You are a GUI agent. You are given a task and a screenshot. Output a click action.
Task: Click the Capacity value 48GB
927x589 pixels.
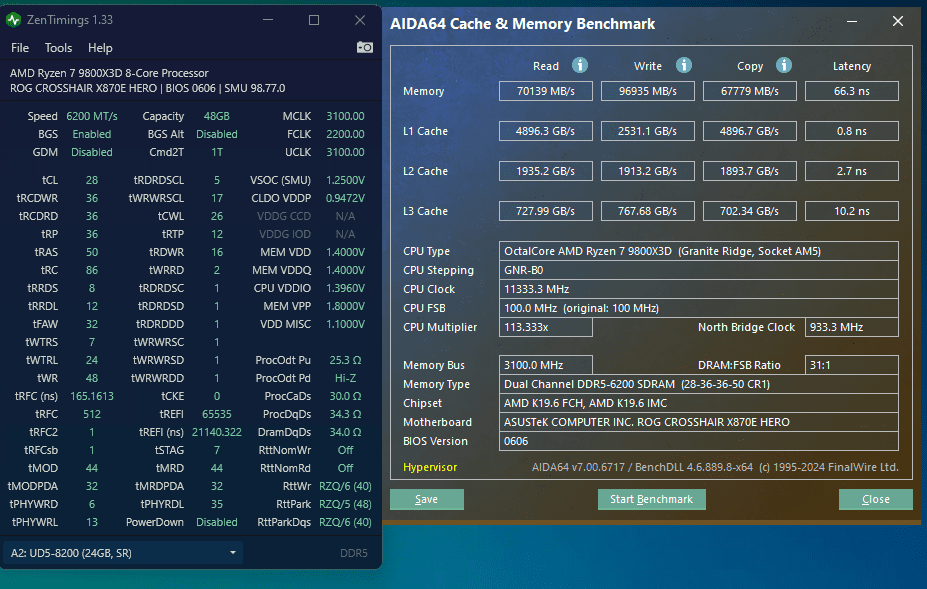[x=217, y=116]
